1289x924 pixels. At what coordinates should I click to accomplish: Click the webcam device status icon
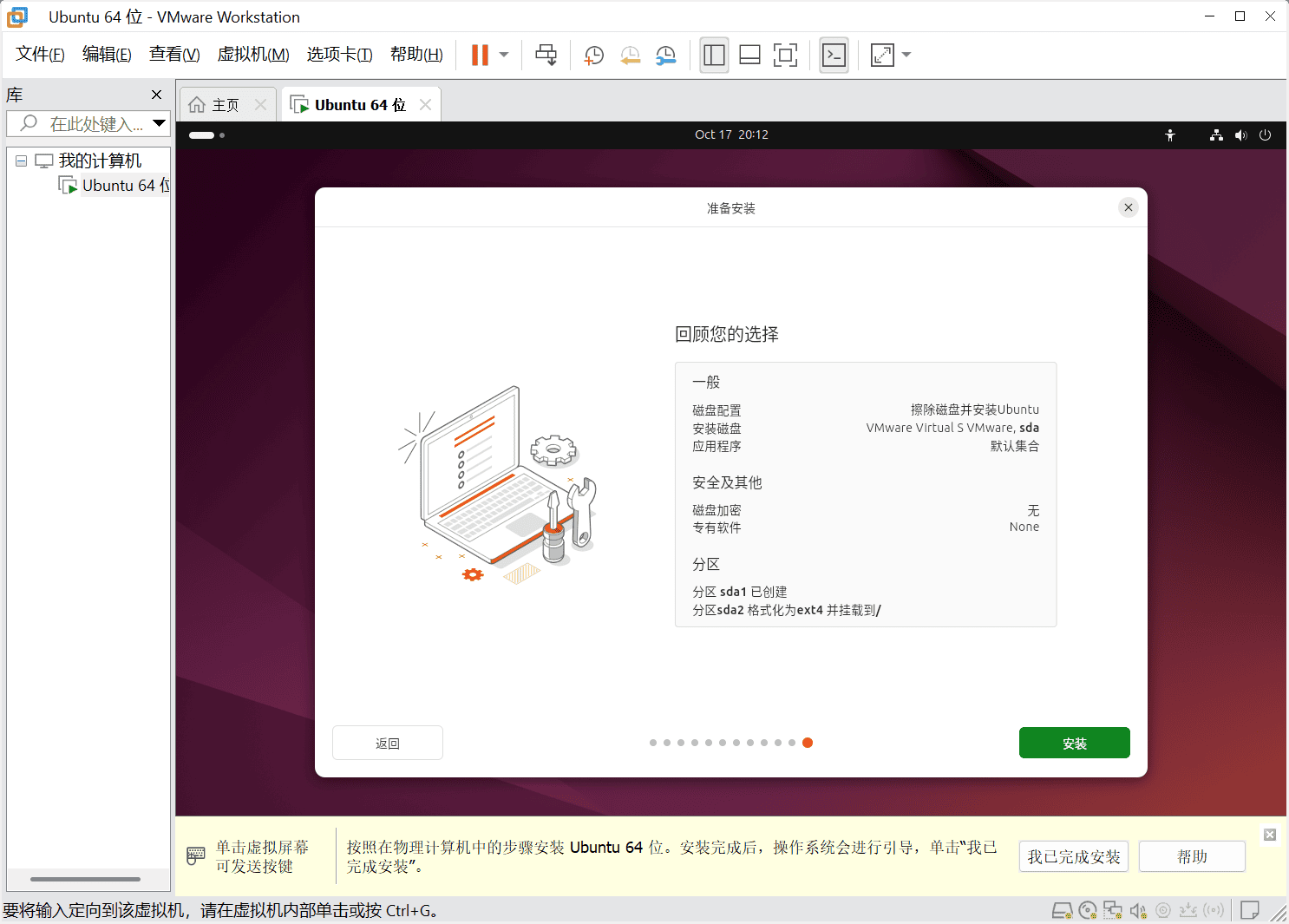1163,911
